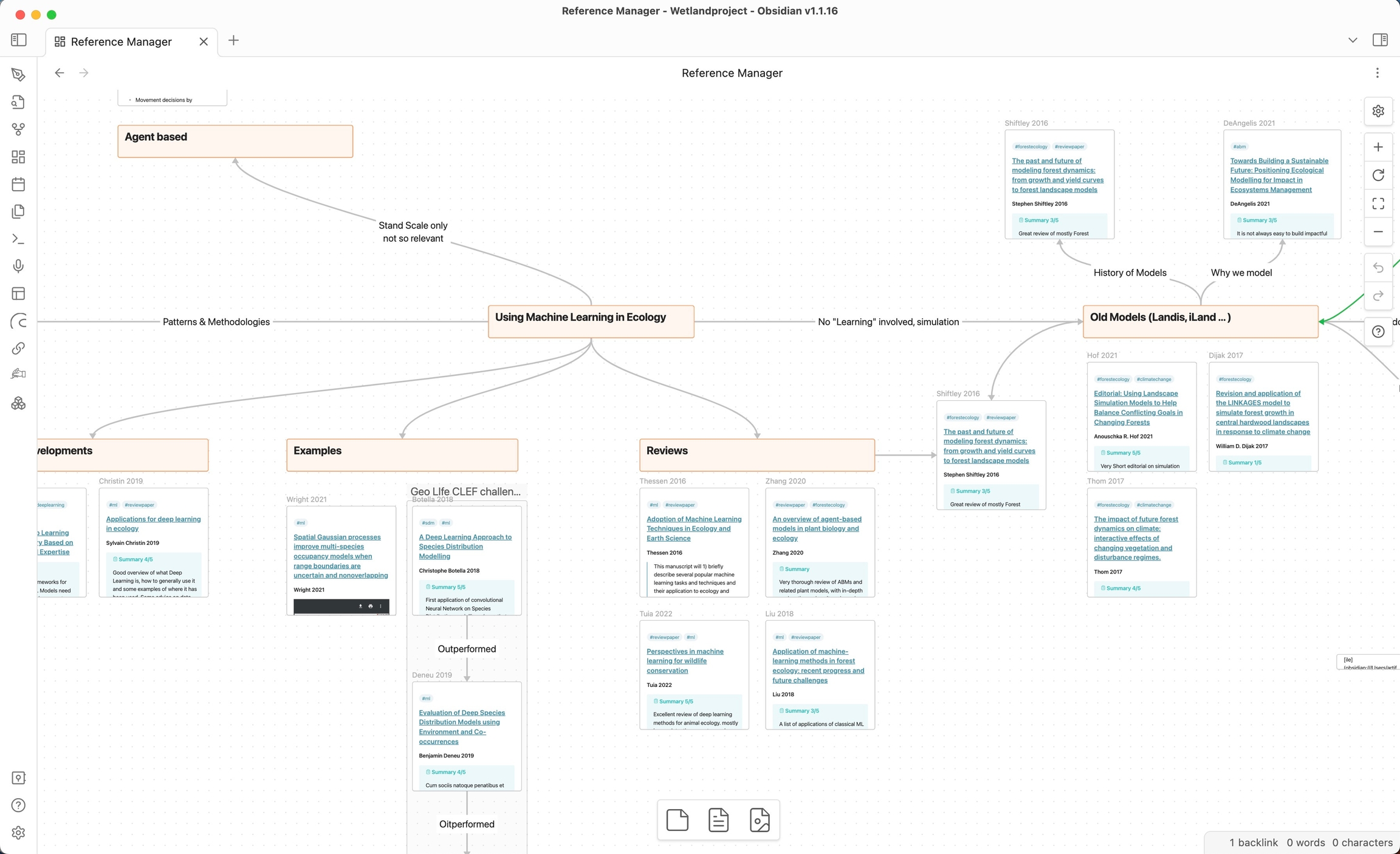Image resolution: width=1400 pixels, height=854 pixels.
Task: Open the canvas icon in left ribbon
Action: click(18, 157)
